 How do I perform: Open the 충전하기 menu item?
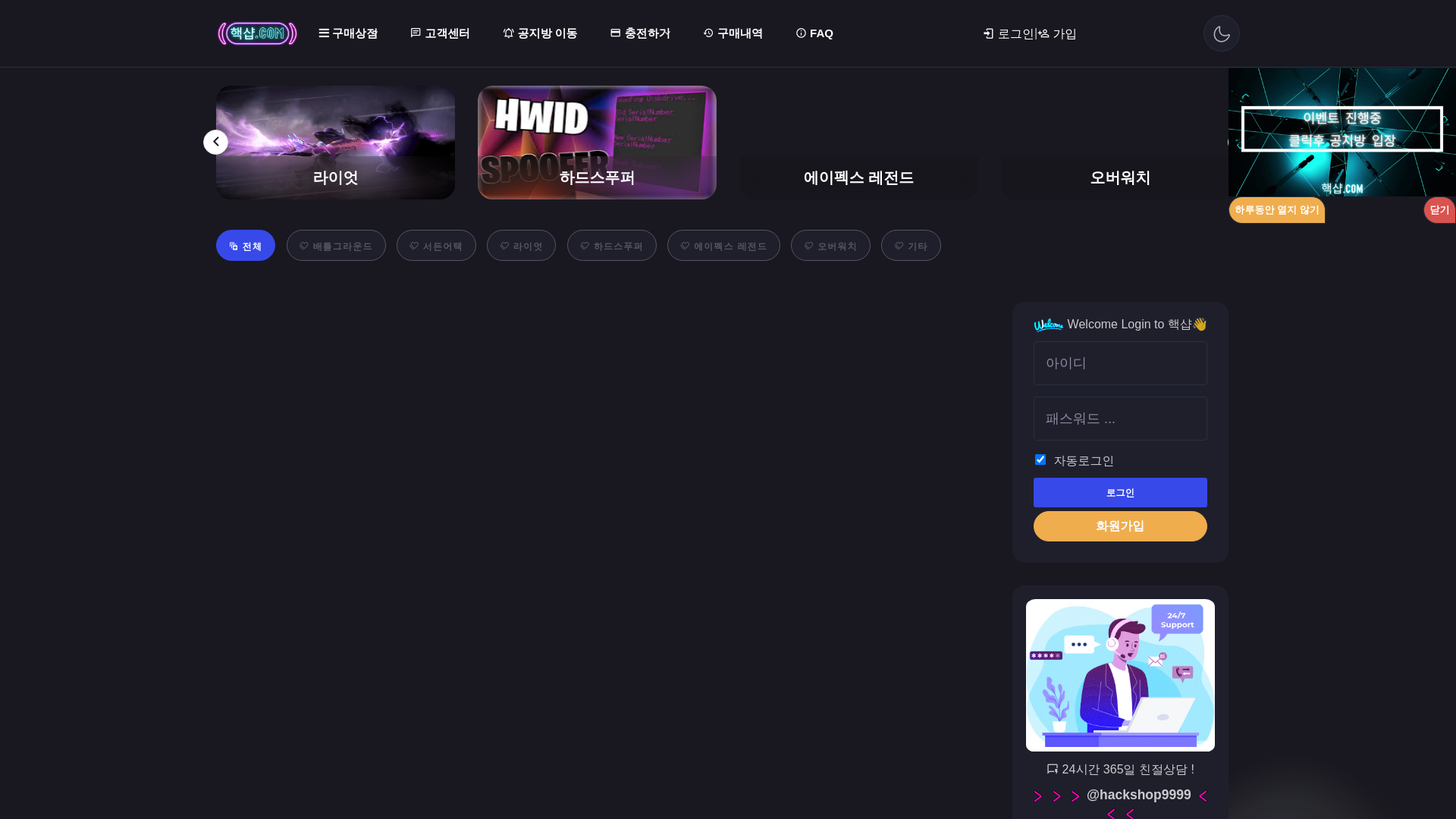(640, 33)
